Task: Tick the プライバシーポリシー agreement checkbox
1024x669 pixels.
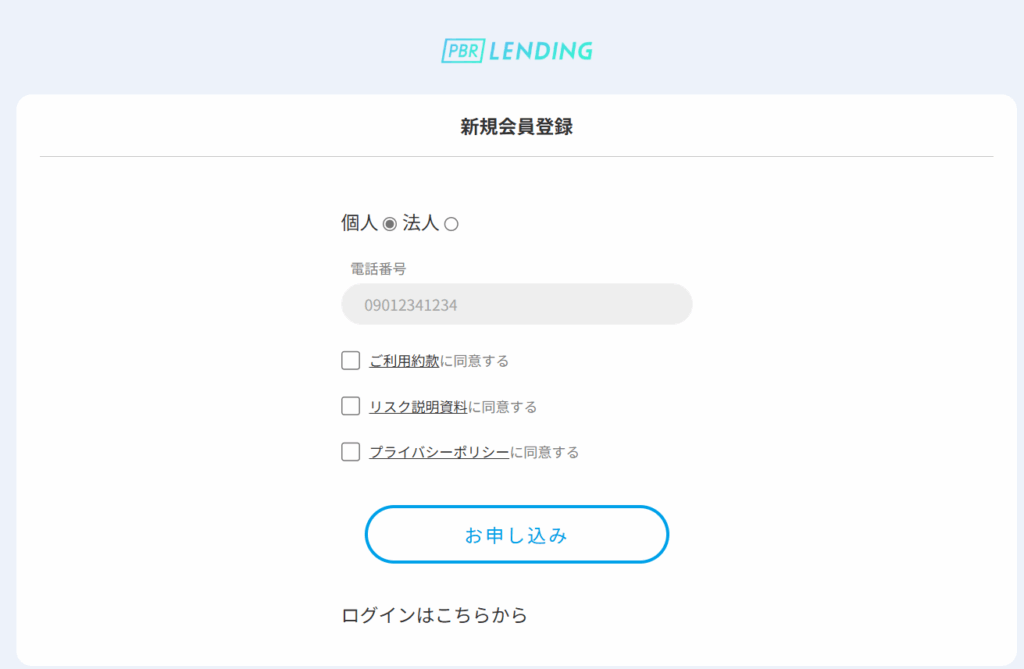Action: tap(350, 452)
